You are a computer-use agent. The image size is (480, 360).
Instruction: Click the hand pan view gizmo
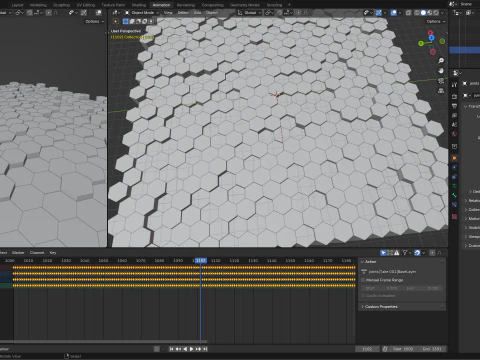441,71
